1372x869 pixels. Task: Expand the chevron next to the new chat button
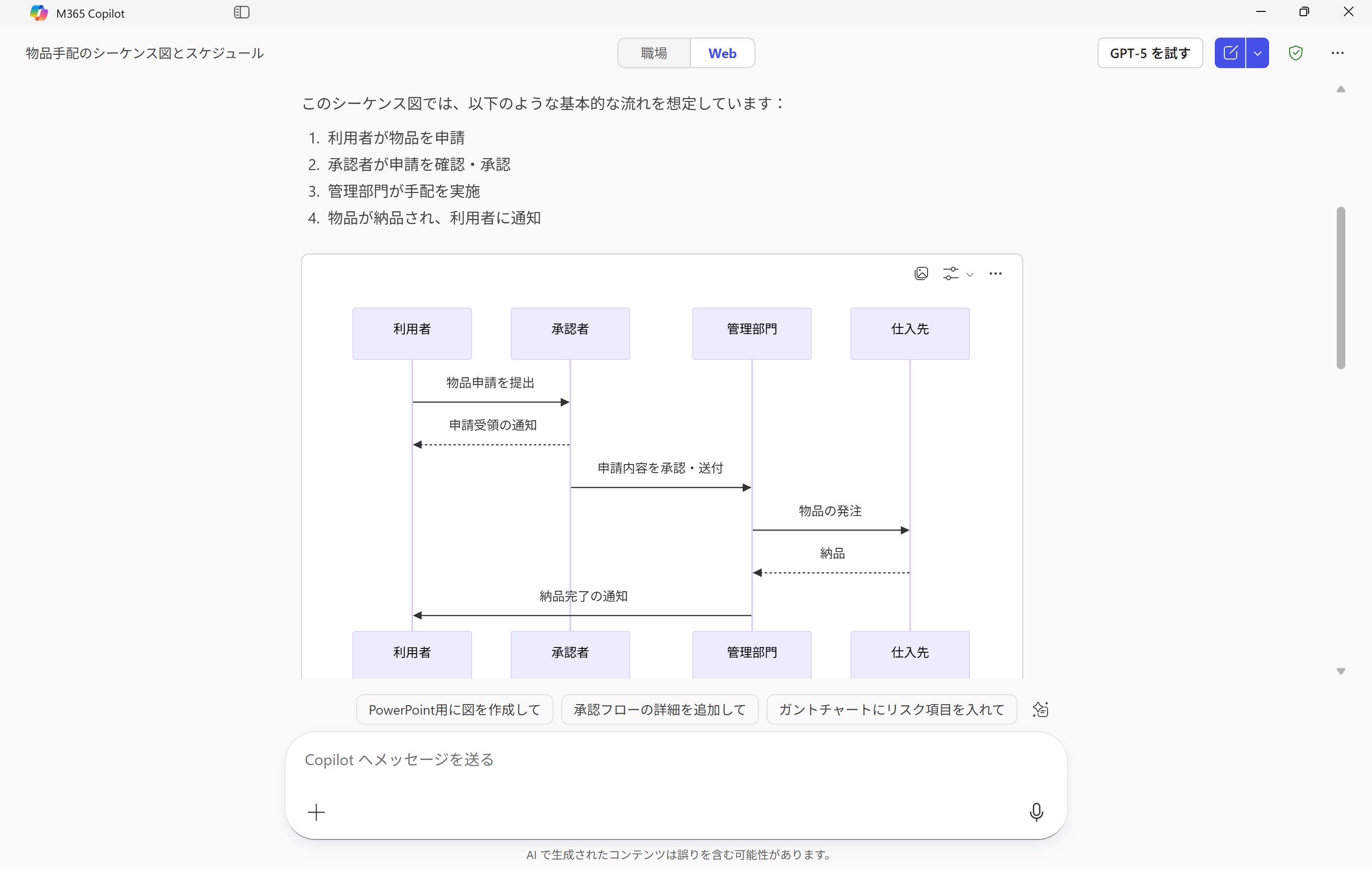click(x=1258, y=52)
